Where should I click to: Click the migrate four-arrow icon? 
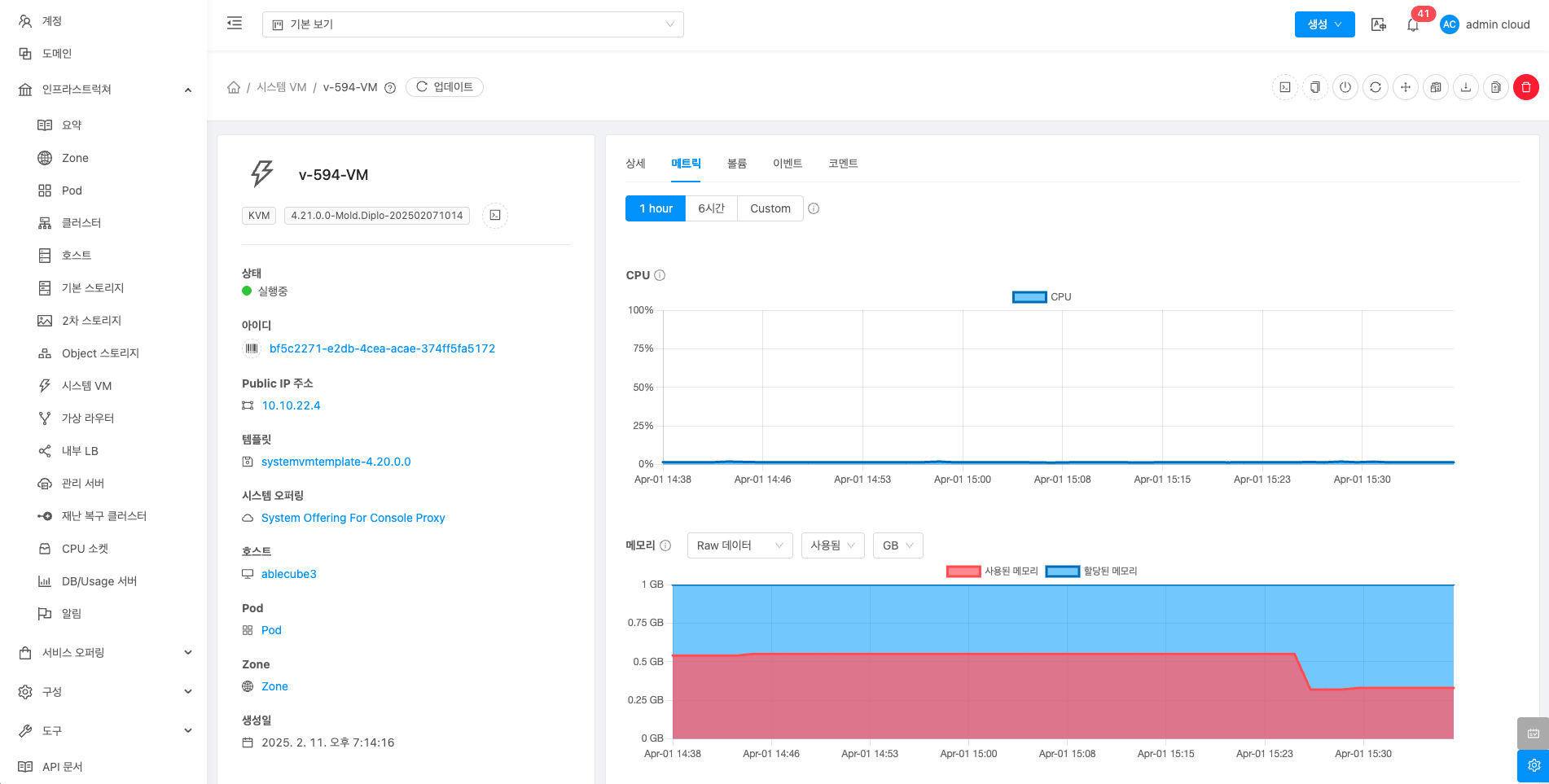(x=1406, y=87)
